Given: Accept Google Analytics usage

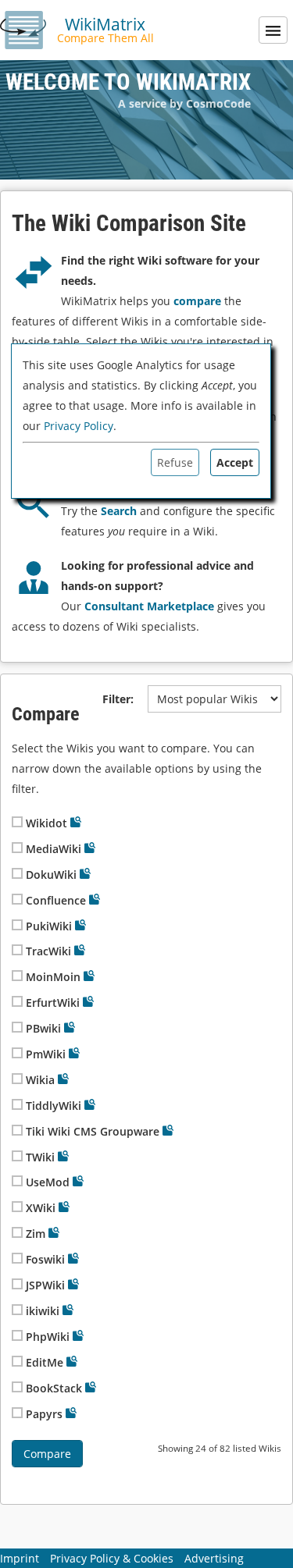Looking at the screenshot, I should 234,463.
